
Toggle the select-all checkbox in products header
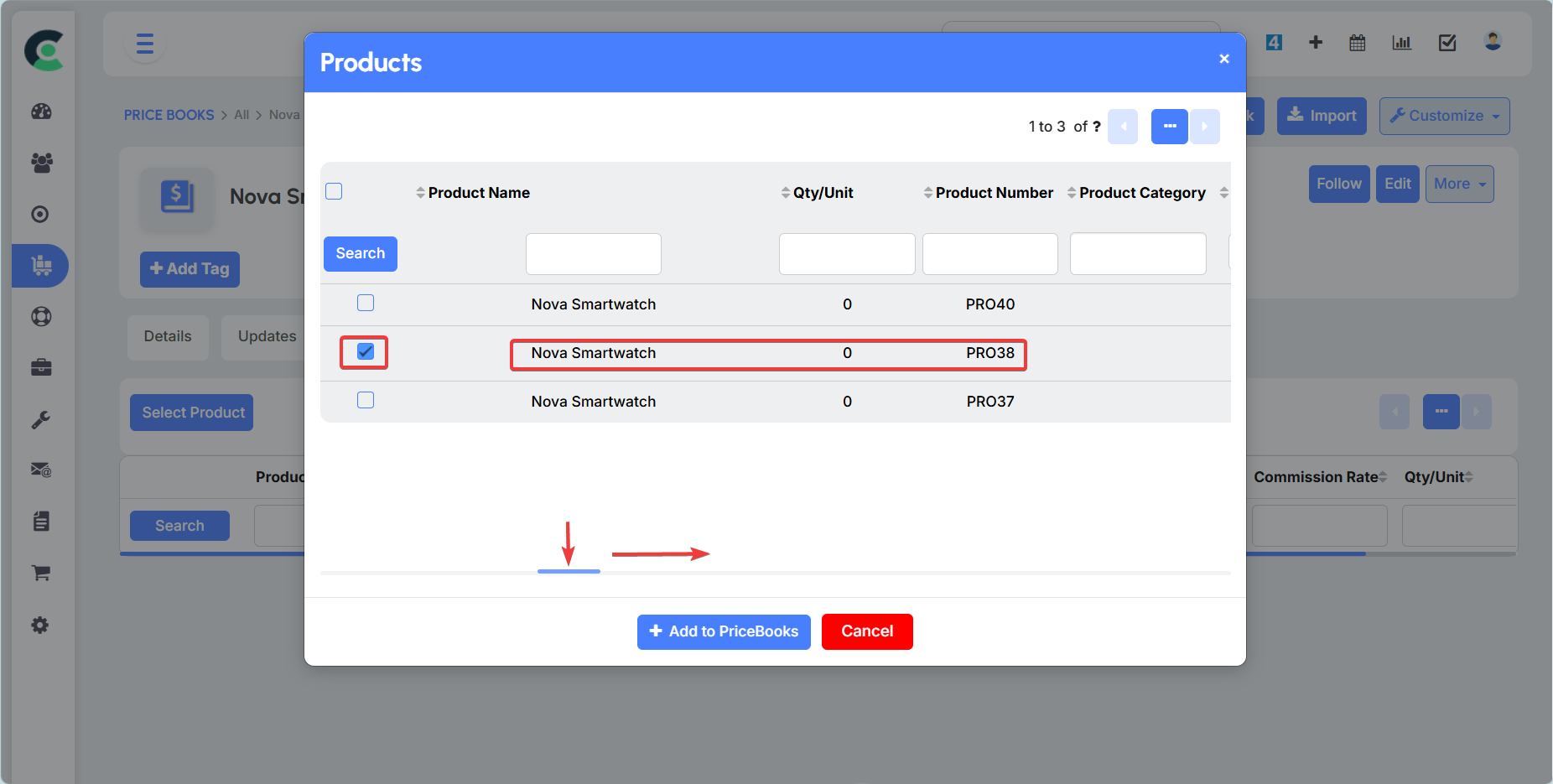point(334,191)
